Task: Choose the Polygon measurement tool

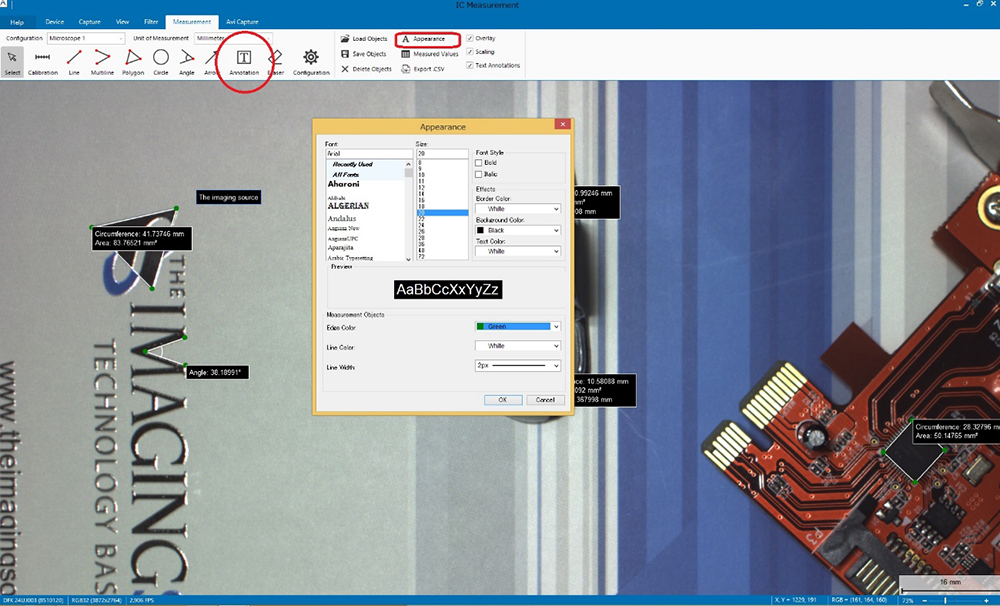Action: coord(133,62)
